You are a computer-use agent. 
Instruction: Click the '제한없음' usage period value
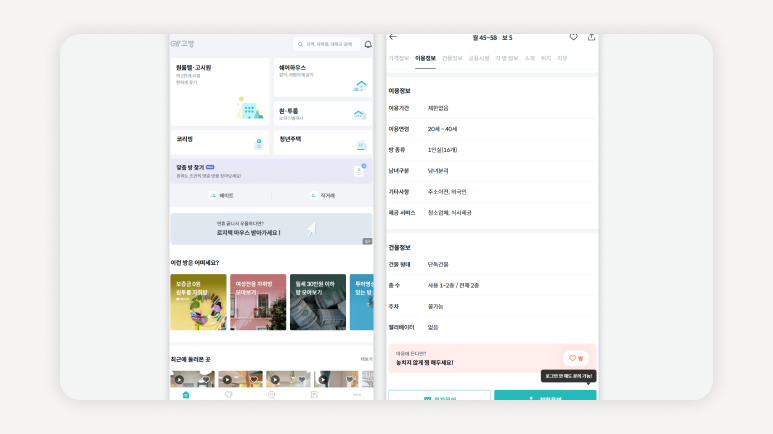tap(438, 108)
